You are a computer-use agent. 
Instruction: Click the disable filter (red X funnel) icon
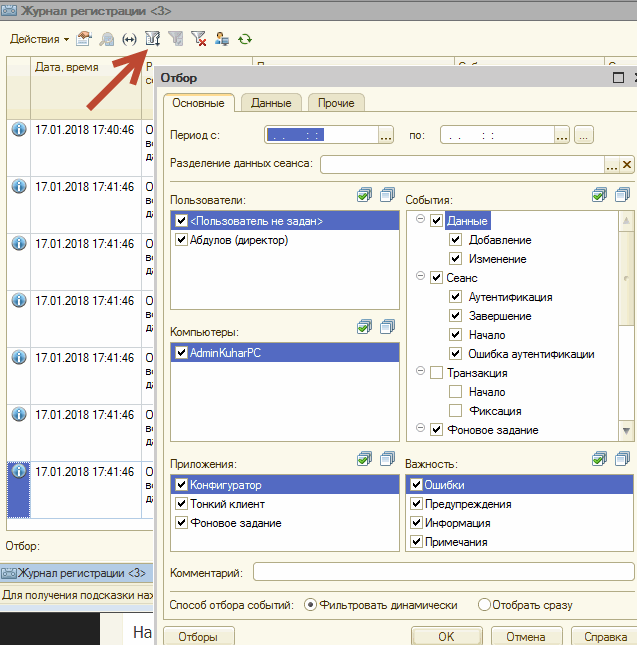[x=199, y=39]
